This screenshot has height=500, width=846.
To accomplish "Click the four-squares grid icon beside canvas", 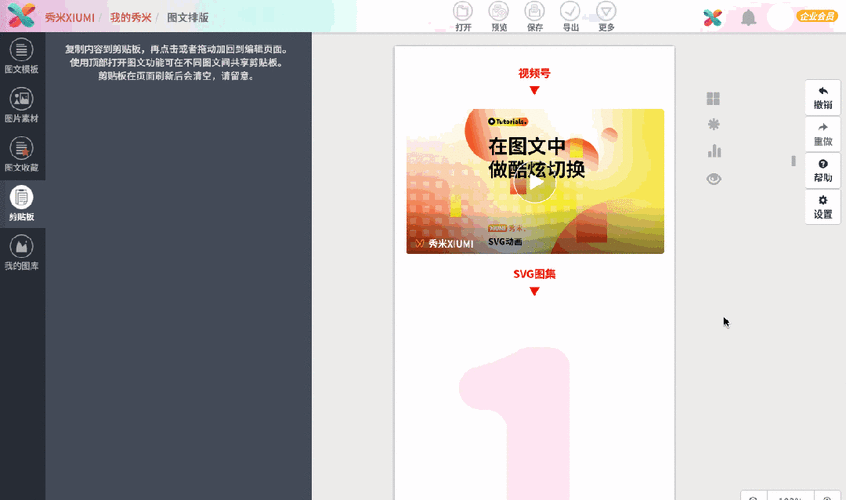I will 713,99.
